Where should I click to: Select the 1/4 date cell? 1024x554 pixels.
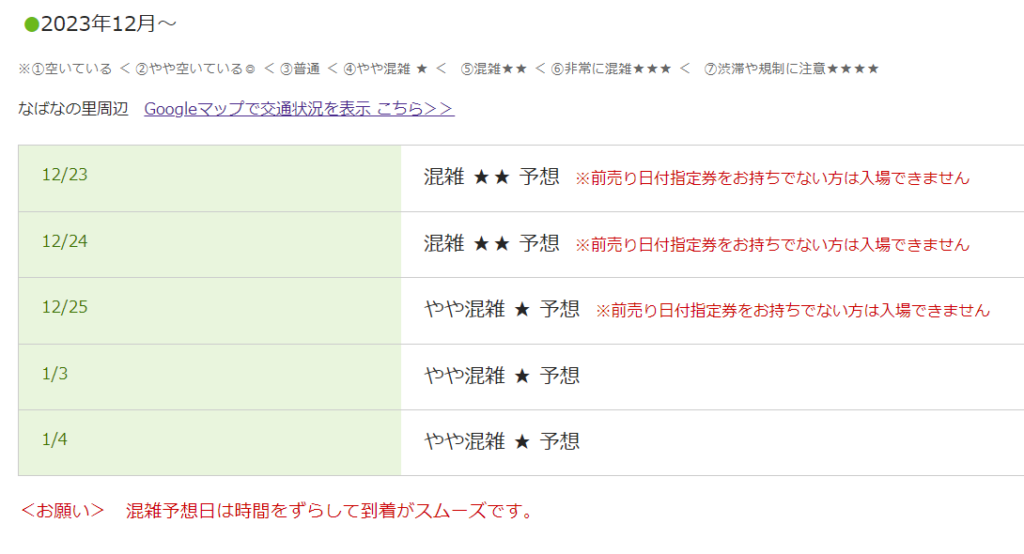click(x=55, y=439)
